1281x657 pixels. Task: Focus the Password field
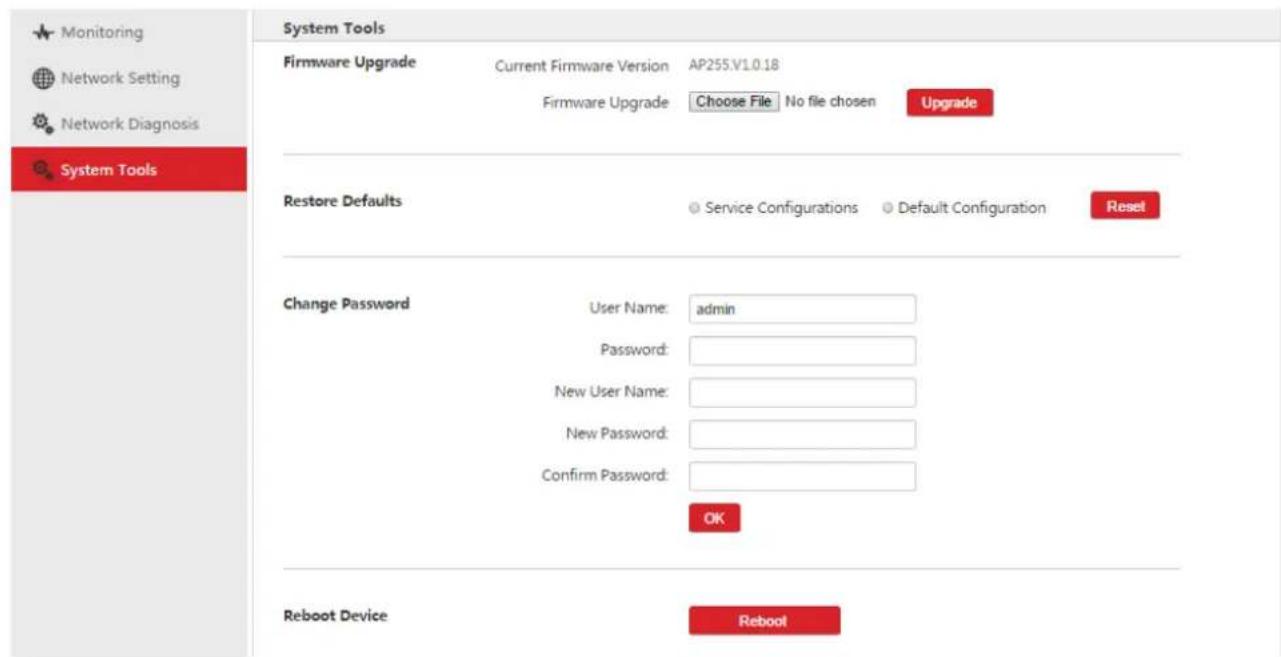802,351
